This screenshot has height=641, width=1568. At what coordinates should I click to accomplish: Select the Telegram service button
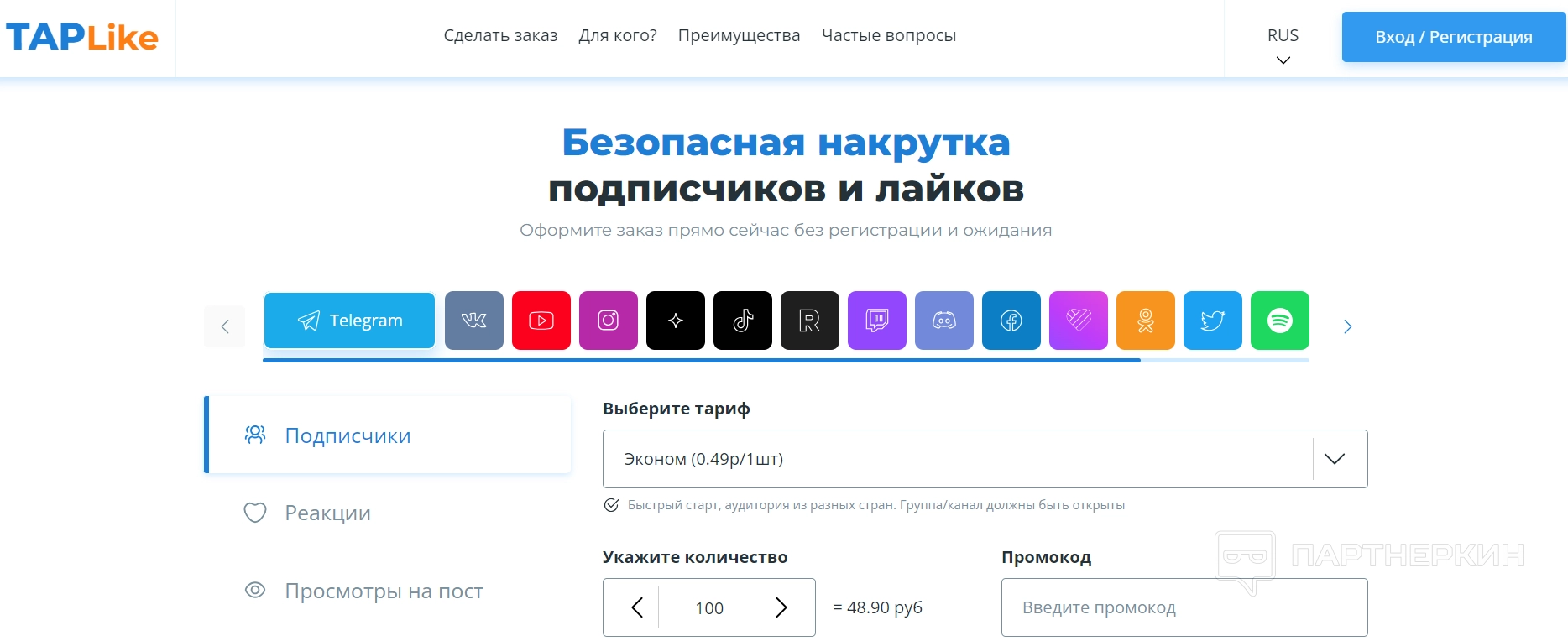coord(349,320)
